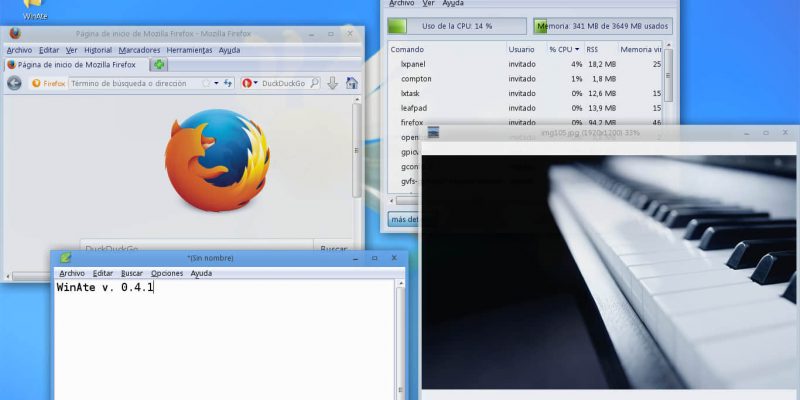Sort processes by the % CPU column header

click(564, 49)
